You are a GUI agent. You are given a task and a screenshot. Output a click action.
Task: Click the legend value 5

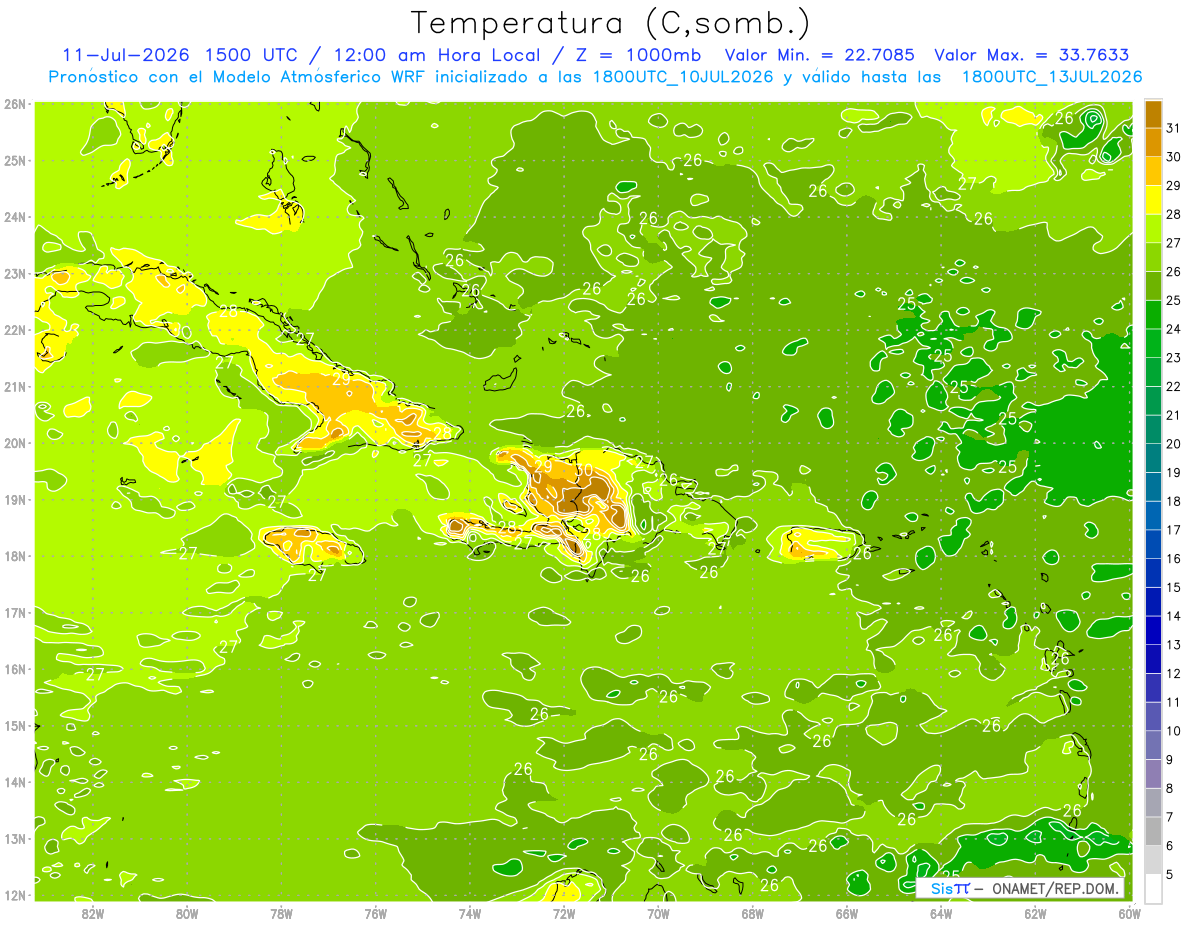[1169, 874]
